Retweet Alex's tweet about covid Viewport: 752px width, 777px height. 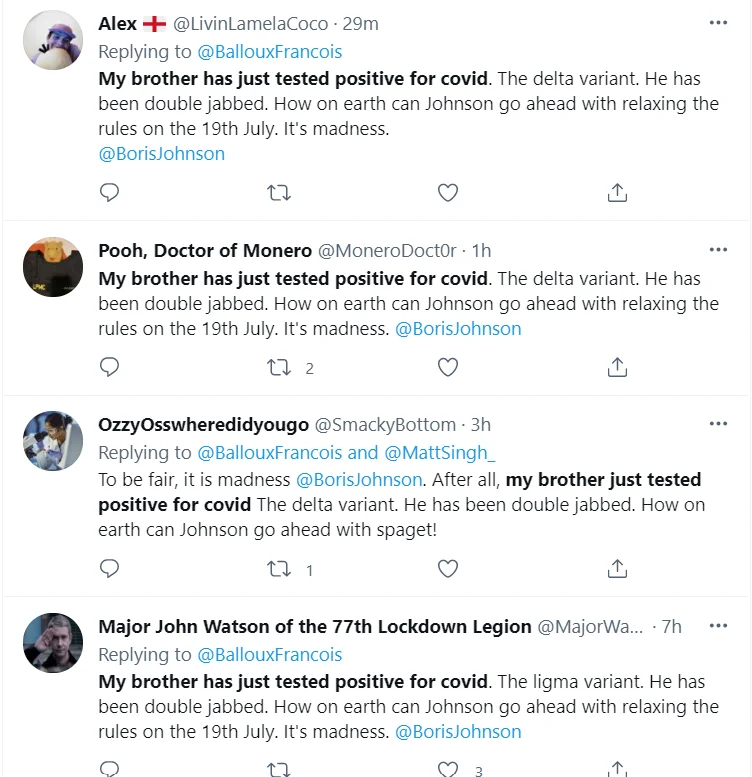pyautogui.click(x=279, y=192)
